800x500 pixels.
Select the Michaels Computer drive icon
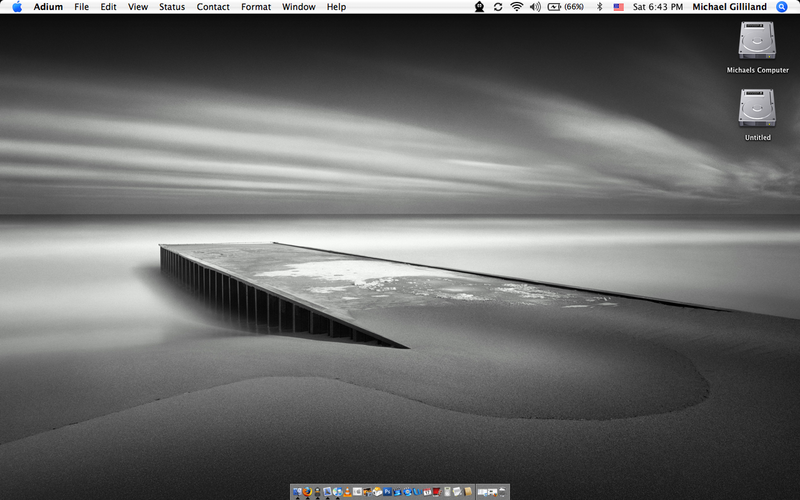coord(757,41)
